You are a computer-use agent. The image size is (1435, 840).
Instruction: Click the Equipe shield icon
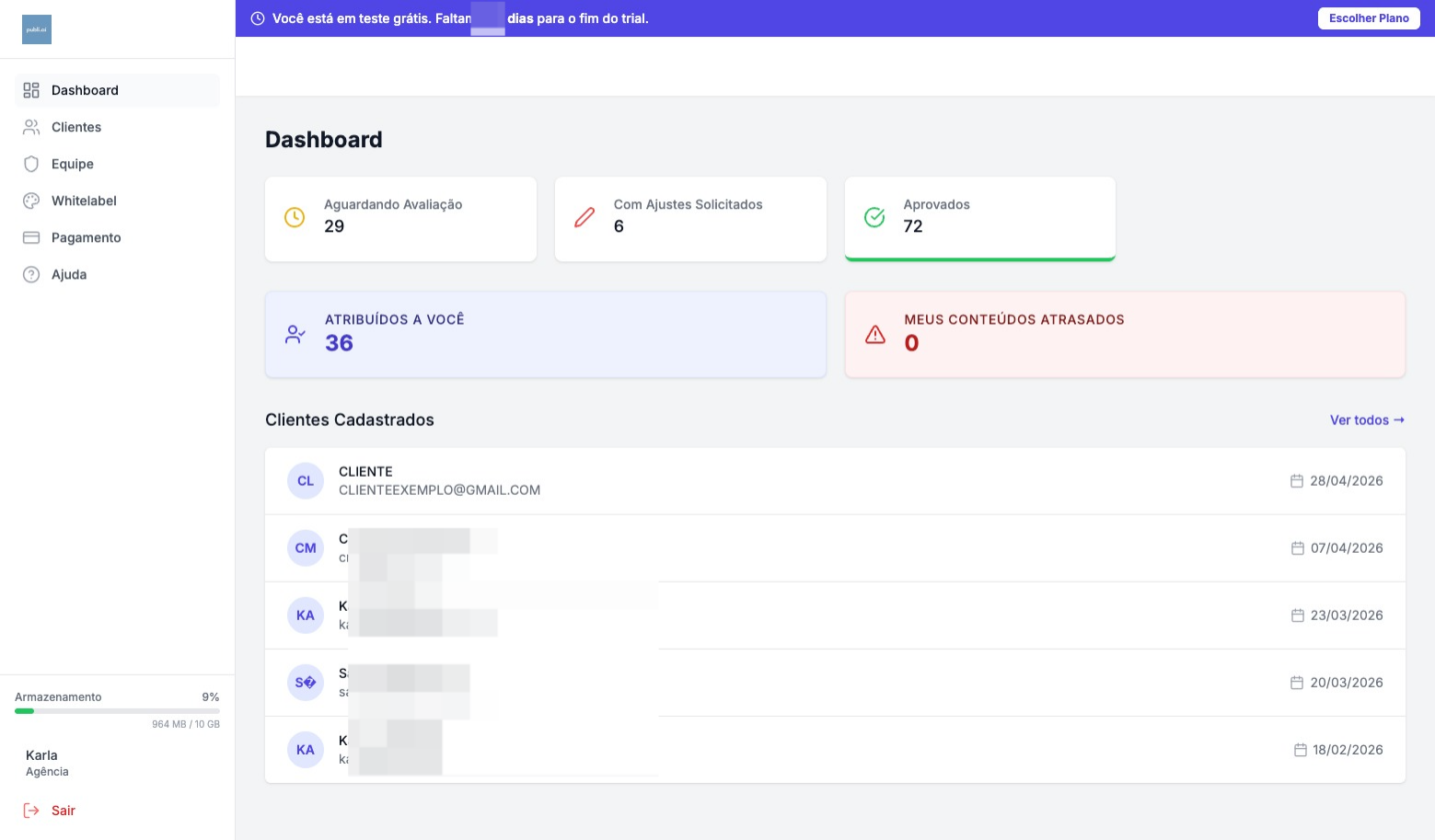pyautogui.click(x=31, y=164)
